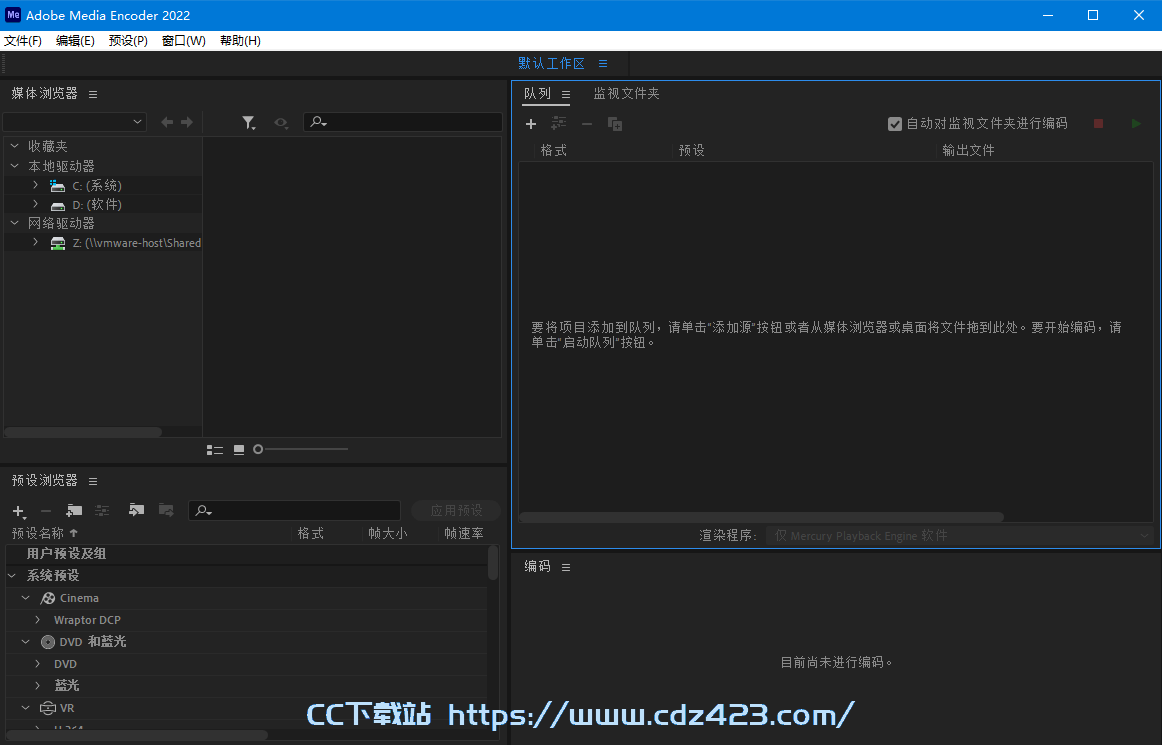1162x745 pixels.
Task: Expand the 蓝光 Blu-ray preset subgroup
Action: 38,686
